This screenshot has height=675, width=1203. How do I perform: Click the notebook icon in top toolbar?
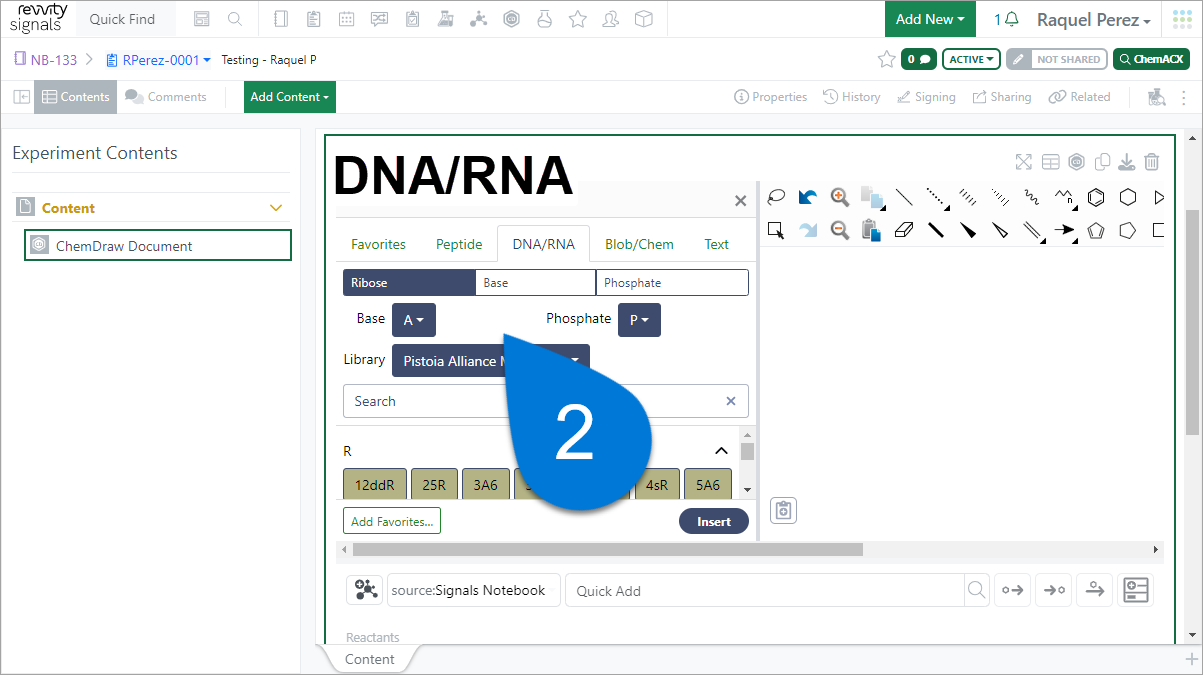click(x=281, y=19)
